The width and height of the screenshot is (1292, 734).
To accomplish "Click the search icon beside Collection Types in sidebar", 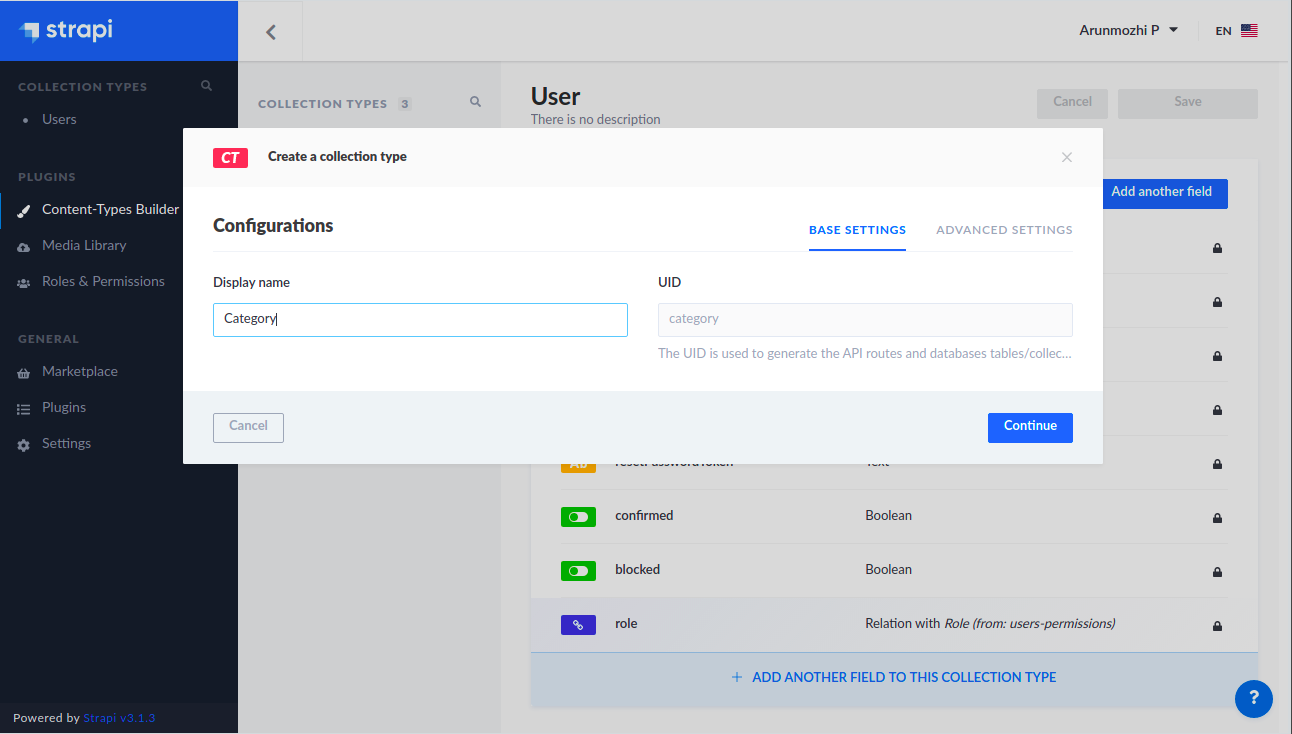I will tap(207, 86).
